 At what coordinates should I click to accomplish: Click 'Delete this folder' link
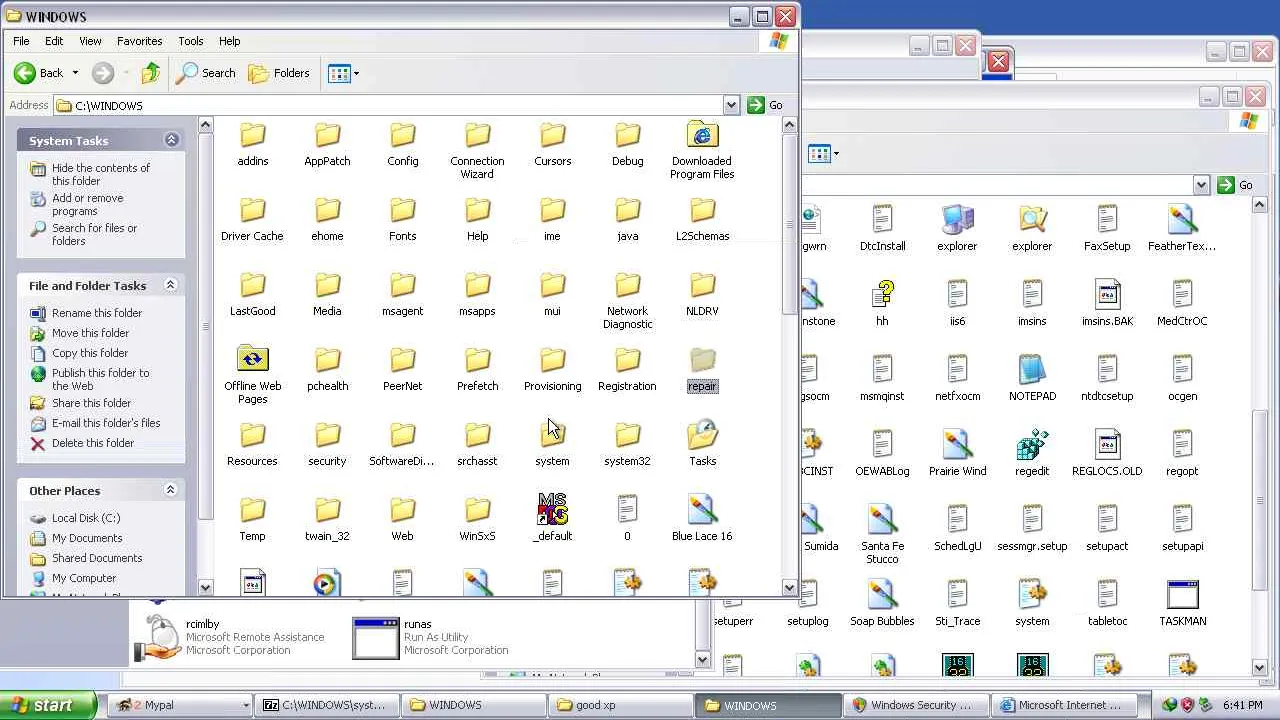point(93,443)
